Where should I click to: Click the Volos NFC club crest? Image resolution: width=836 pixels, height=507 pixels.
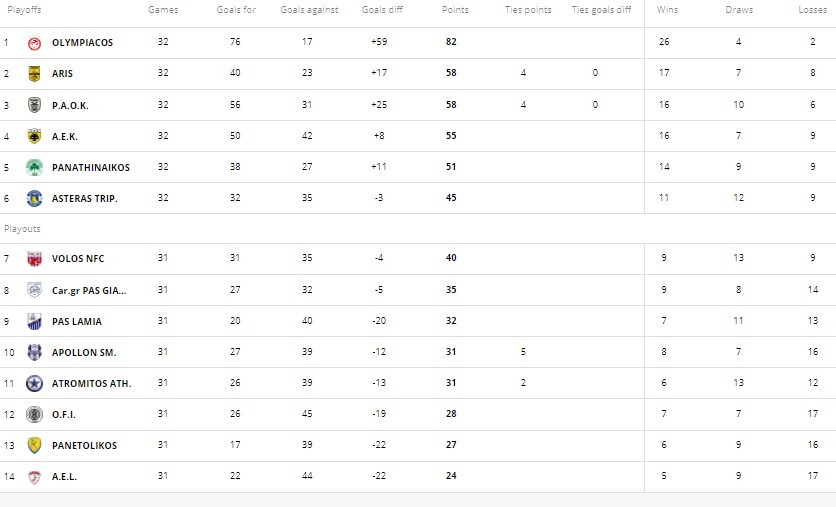pos(35,259)
